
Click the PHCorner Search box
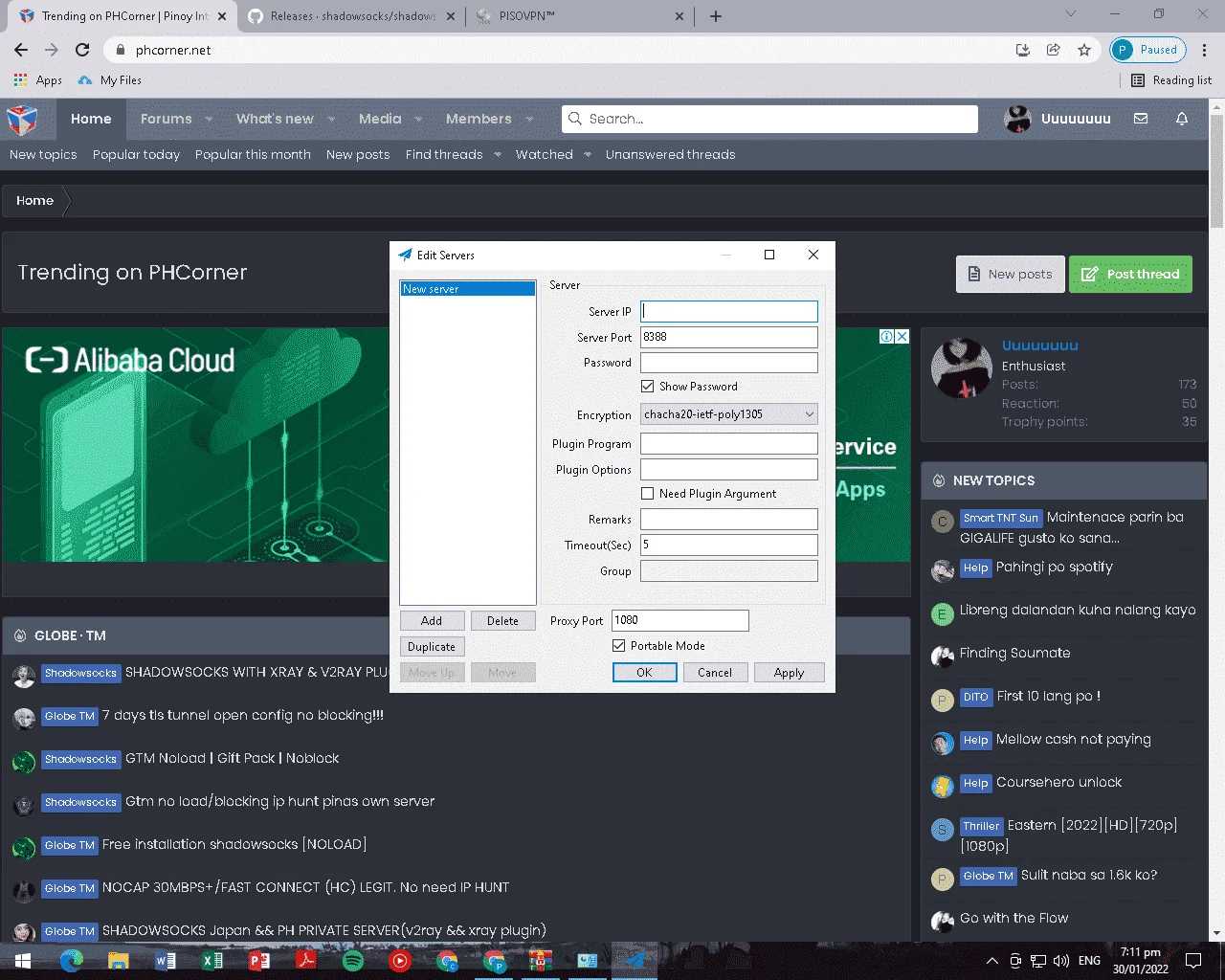click(x=769, y=119)
